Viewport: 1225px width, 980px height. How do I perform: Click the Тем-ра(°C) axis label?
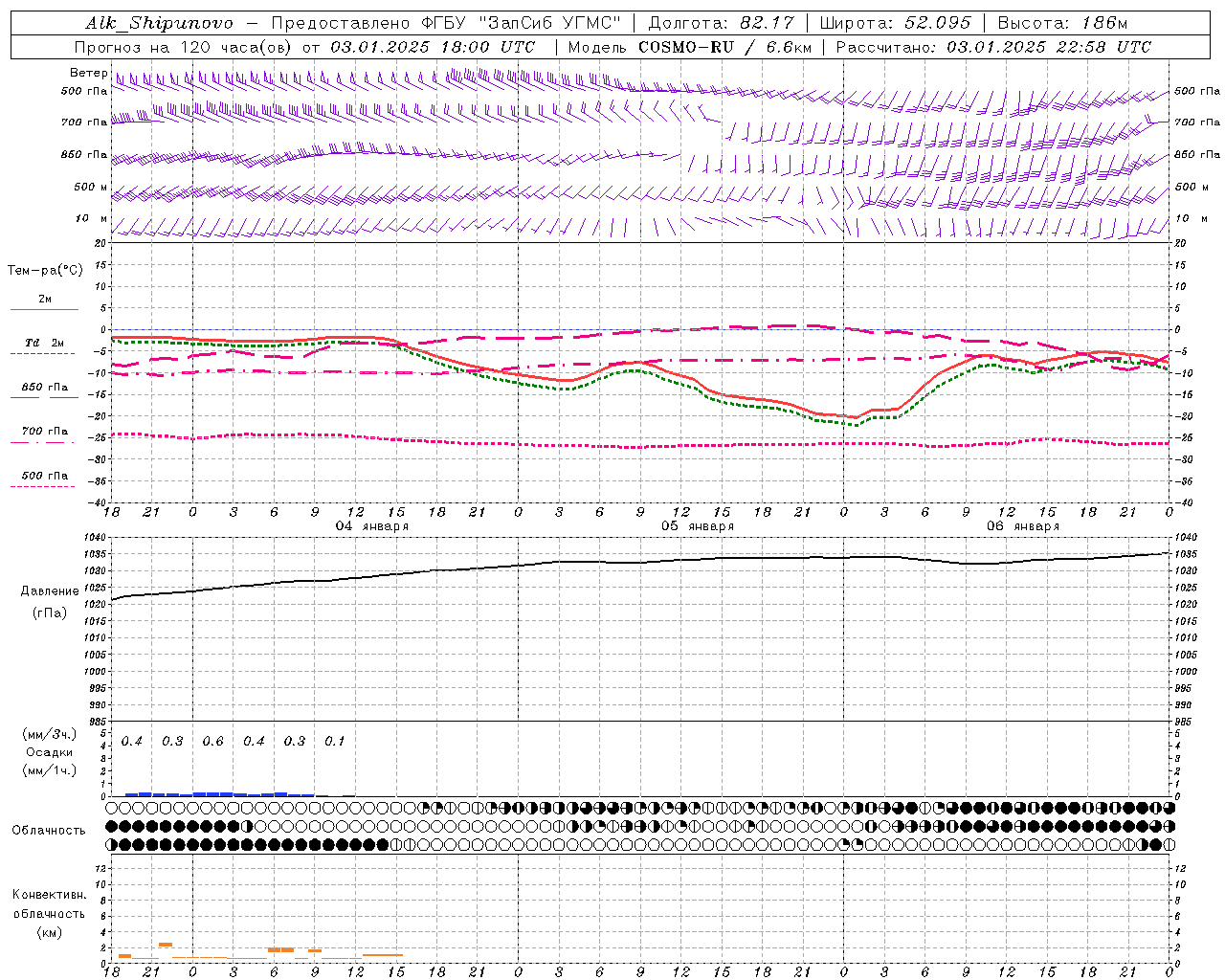point(45,271)
